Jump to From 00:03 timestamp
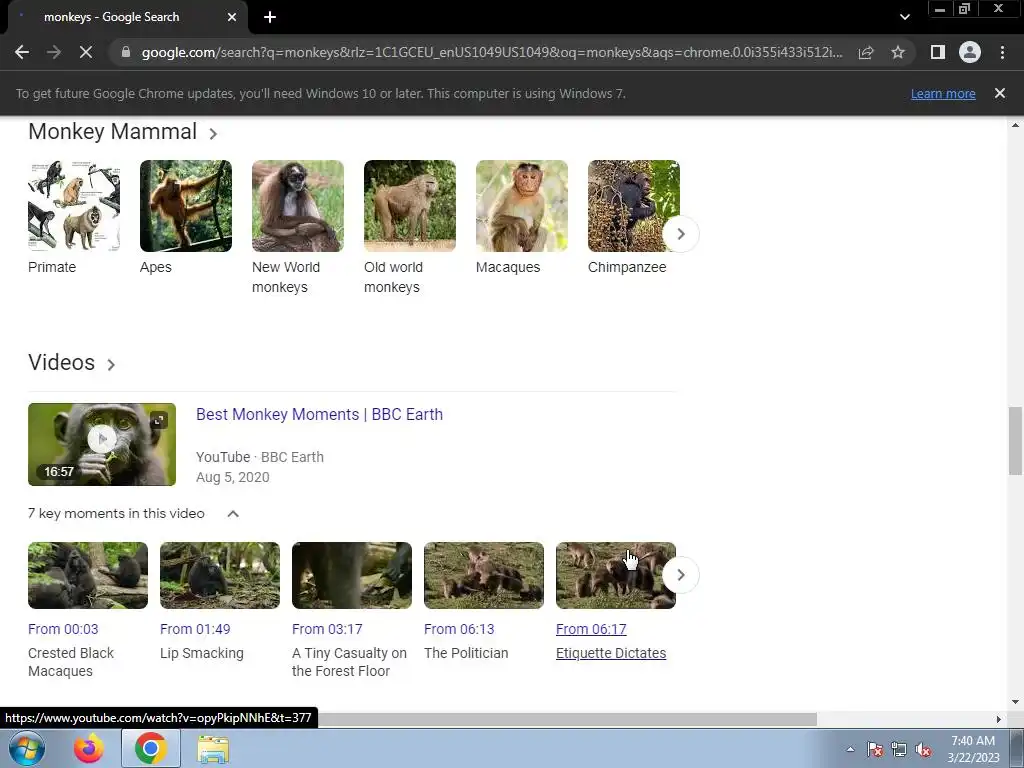The image size is (1024, 768). point(63,629)
